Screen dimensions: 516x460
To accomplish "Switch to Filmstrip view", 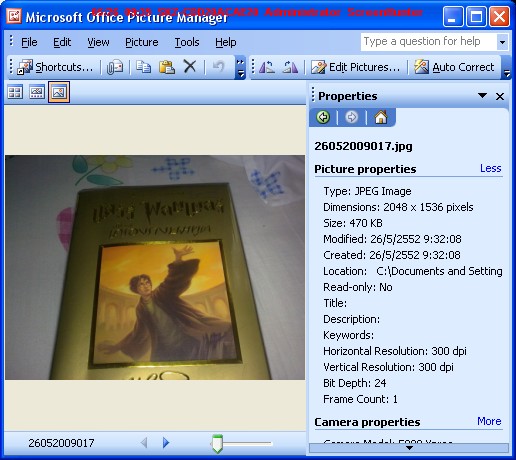I will [37, 92].
